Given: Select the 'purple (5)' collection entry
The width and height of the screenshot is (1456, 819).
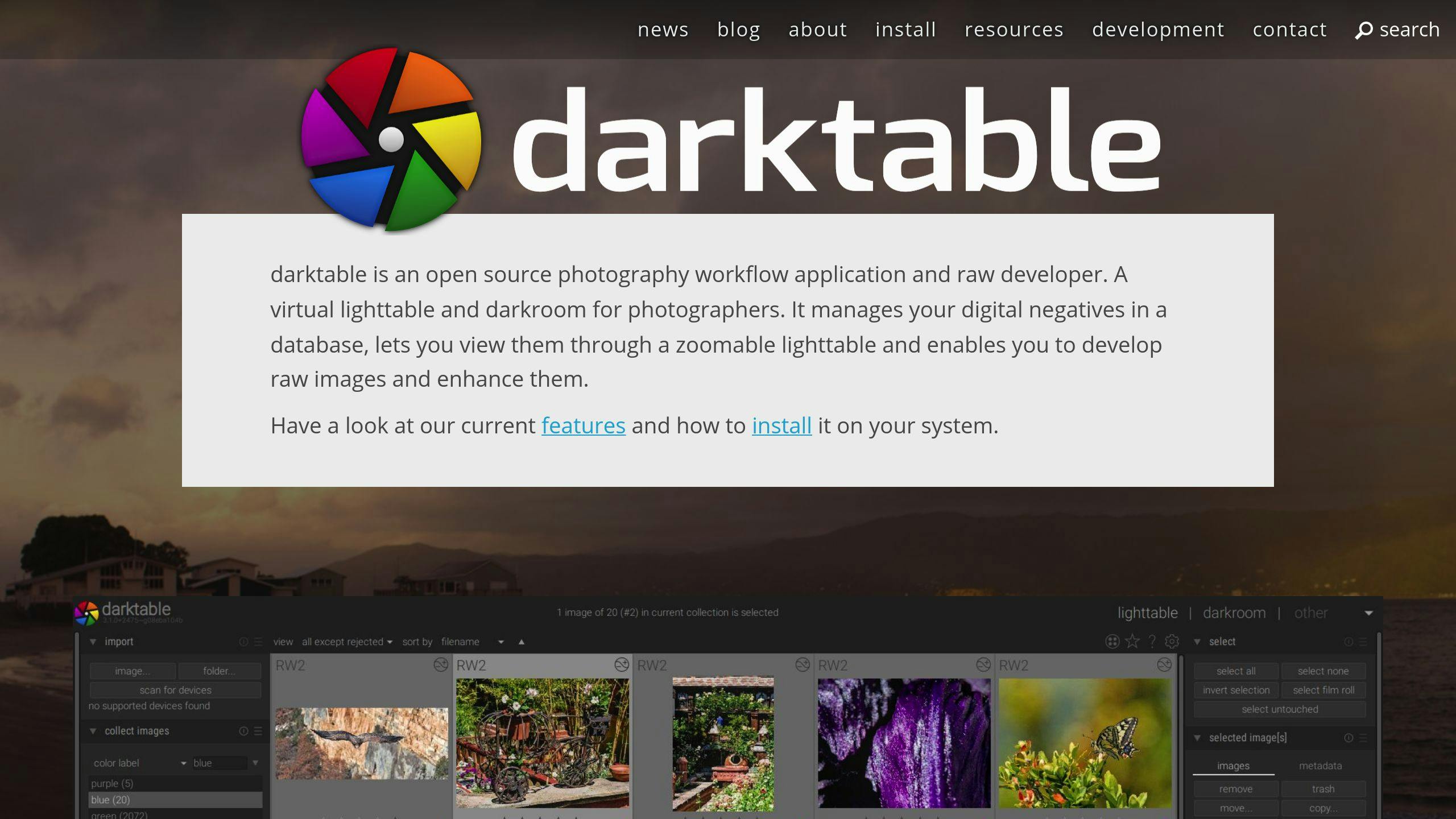Looking at the screenshot, I should click(x=175, y=784).
